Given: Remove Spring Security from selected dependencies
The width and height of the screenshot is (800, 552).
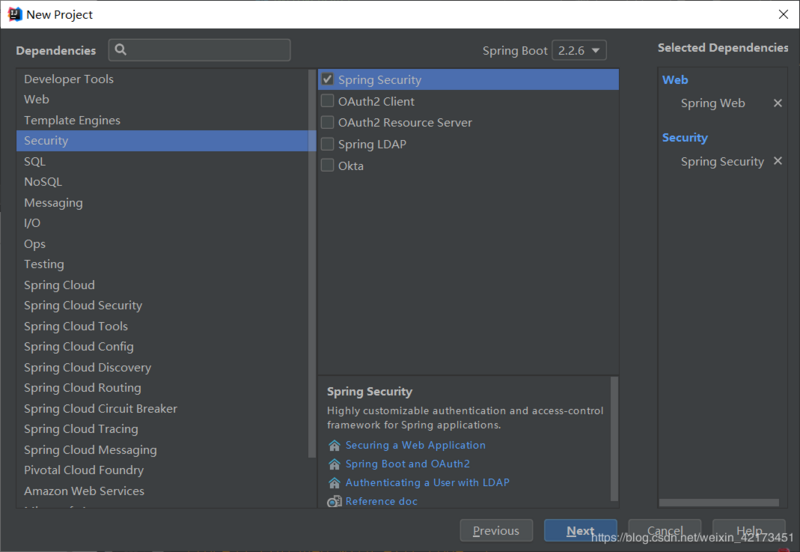Looking at the screenshot, I should click(x=778, y=161).
